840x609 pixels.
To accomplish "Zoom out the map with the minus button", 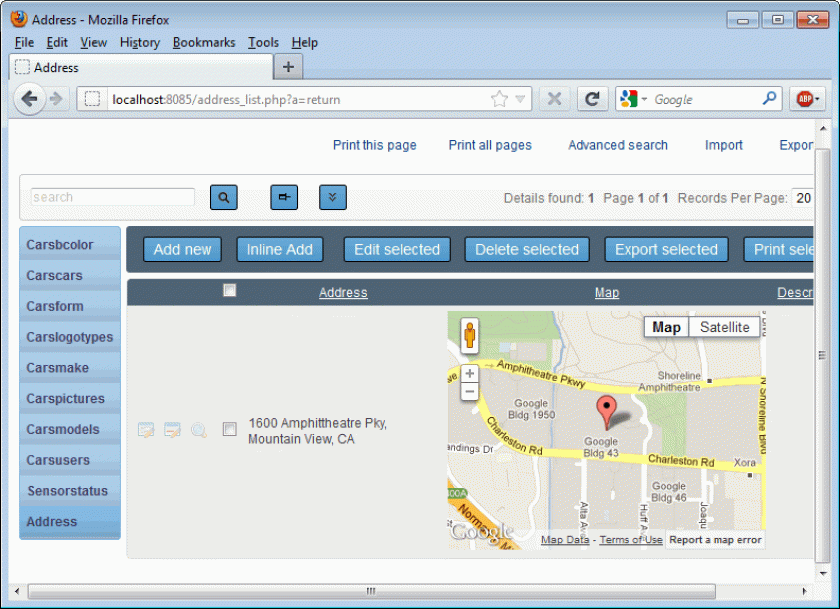I will (469, 392).
